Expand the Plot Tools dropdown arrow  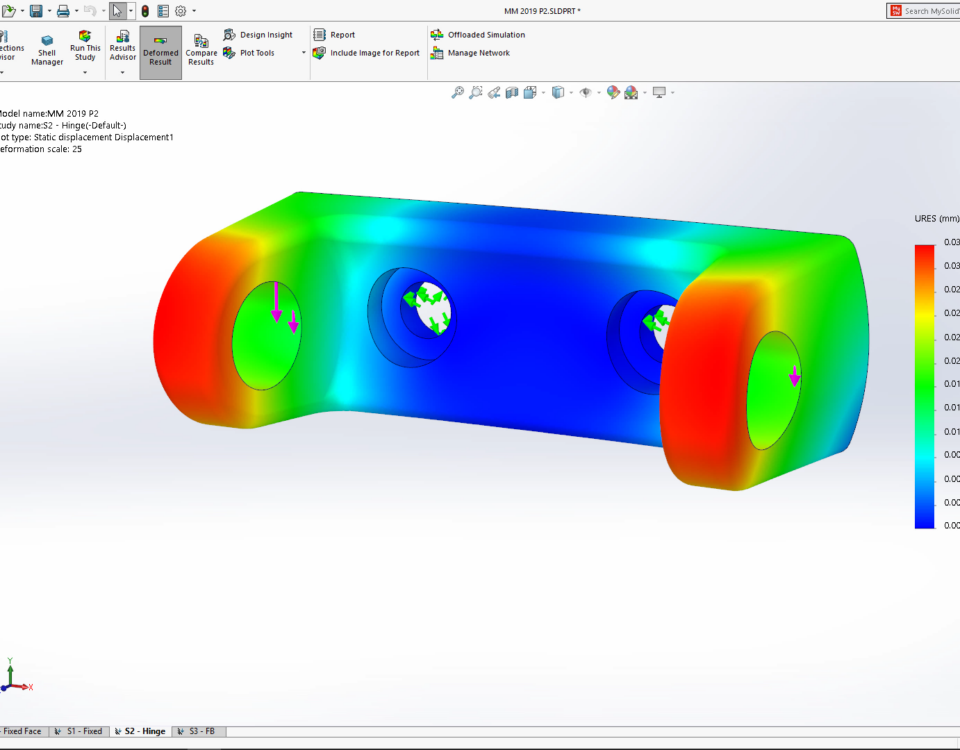click(304, 52)
